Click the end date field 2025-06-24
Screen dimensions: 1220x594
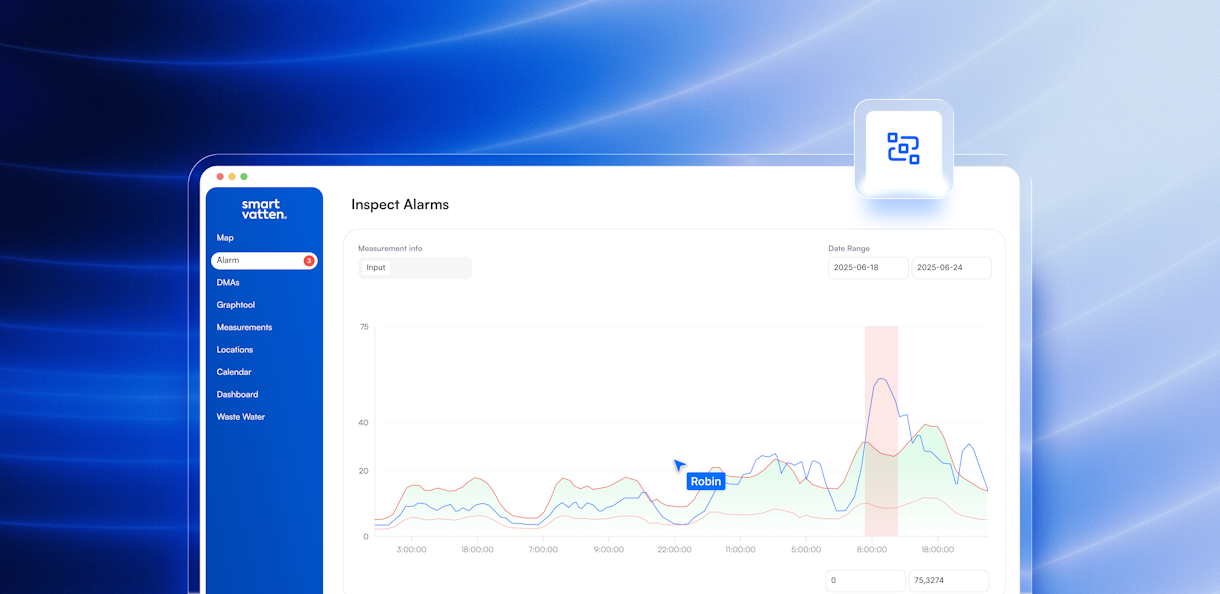[950, 267]
